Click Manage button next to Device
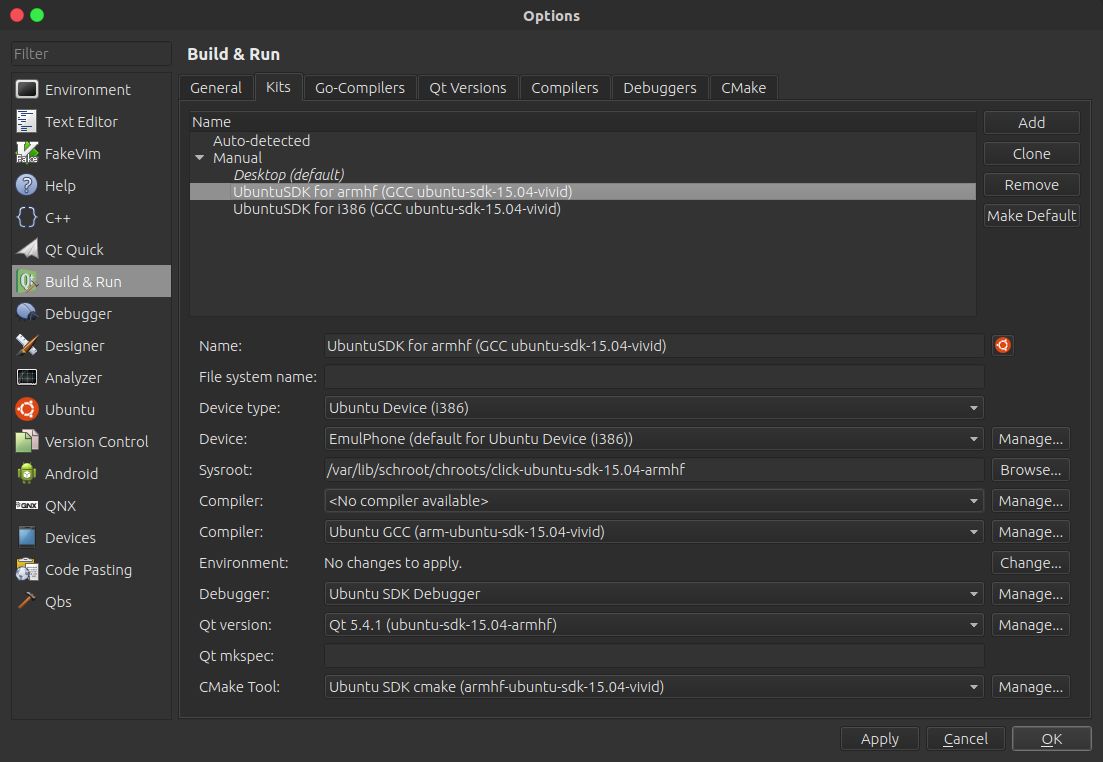 1031,439
